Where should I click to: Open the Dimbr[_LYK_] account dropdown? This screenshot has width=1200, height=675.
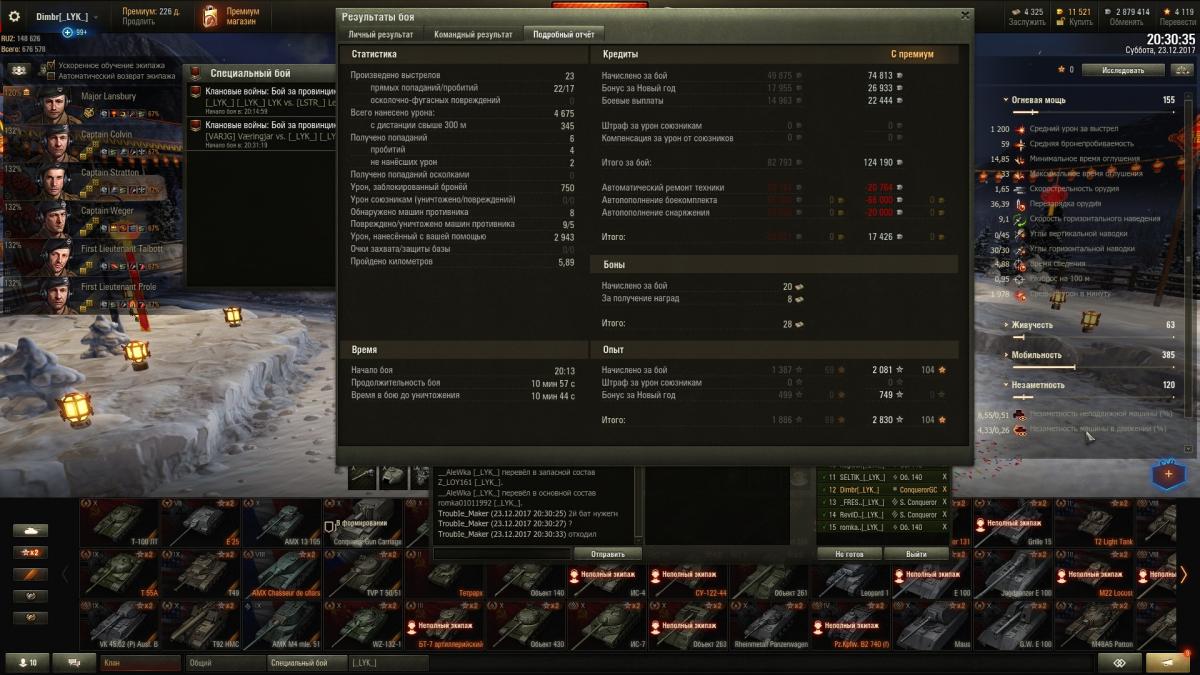[x=68, y=17]
